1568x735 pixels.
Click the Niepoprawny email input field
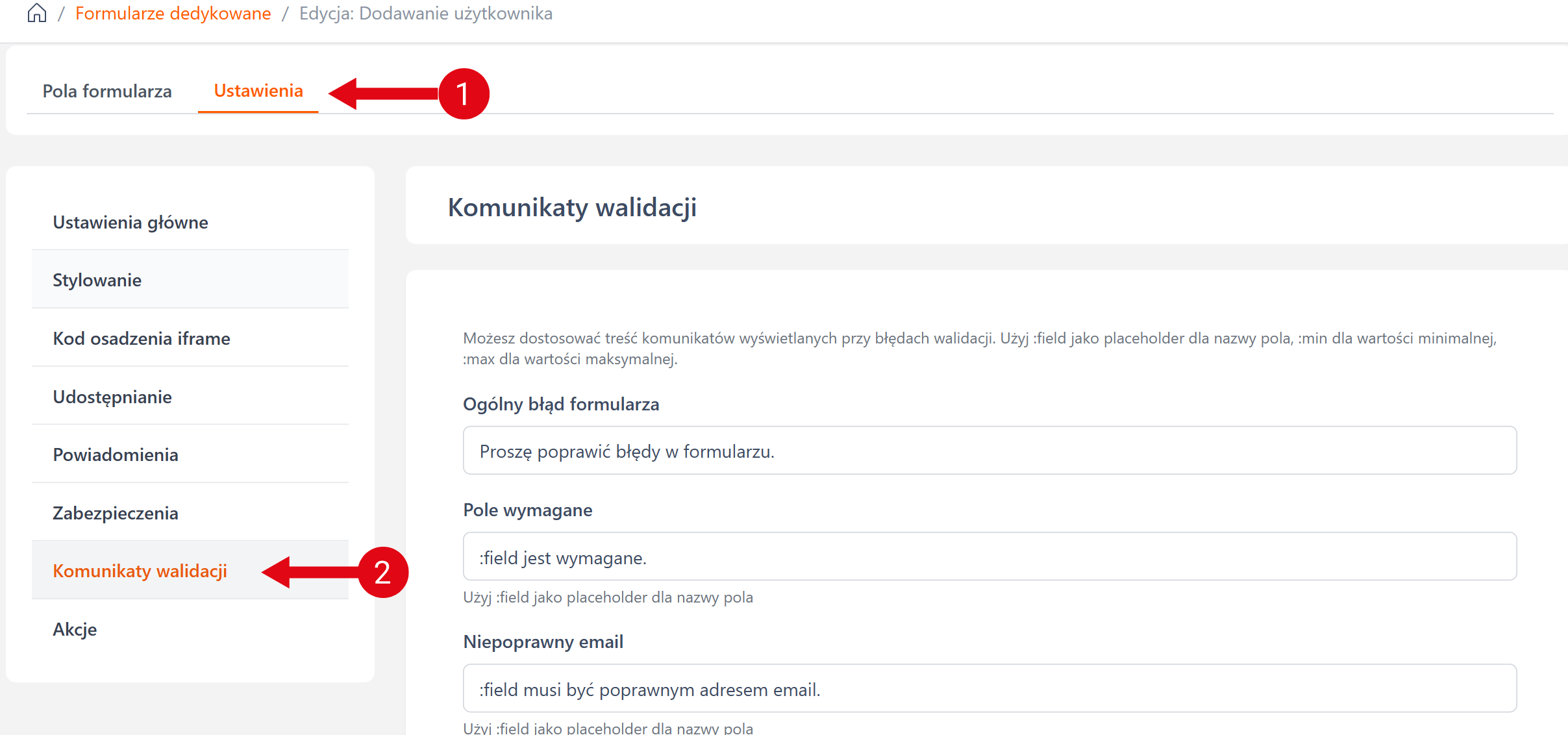pyautogui.click(x=989, y=688)
